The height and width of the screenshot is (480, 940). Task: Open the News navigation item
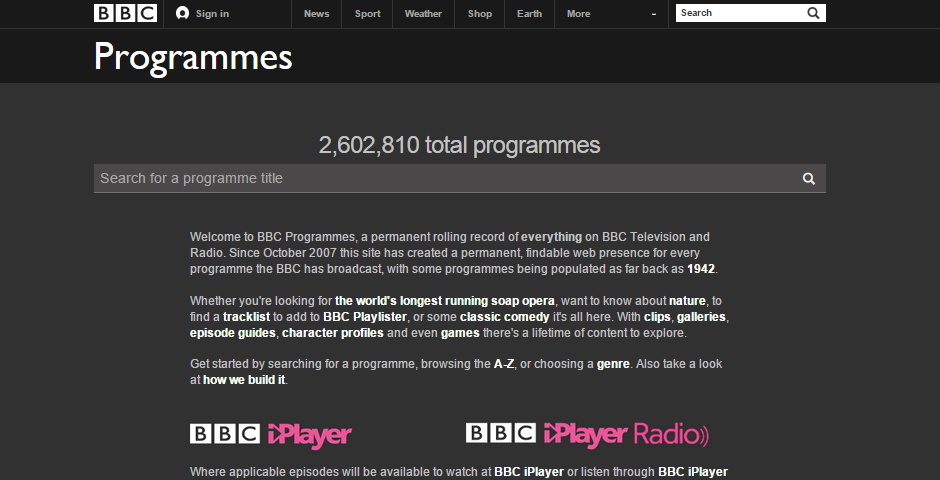click(x=317, y=14)
